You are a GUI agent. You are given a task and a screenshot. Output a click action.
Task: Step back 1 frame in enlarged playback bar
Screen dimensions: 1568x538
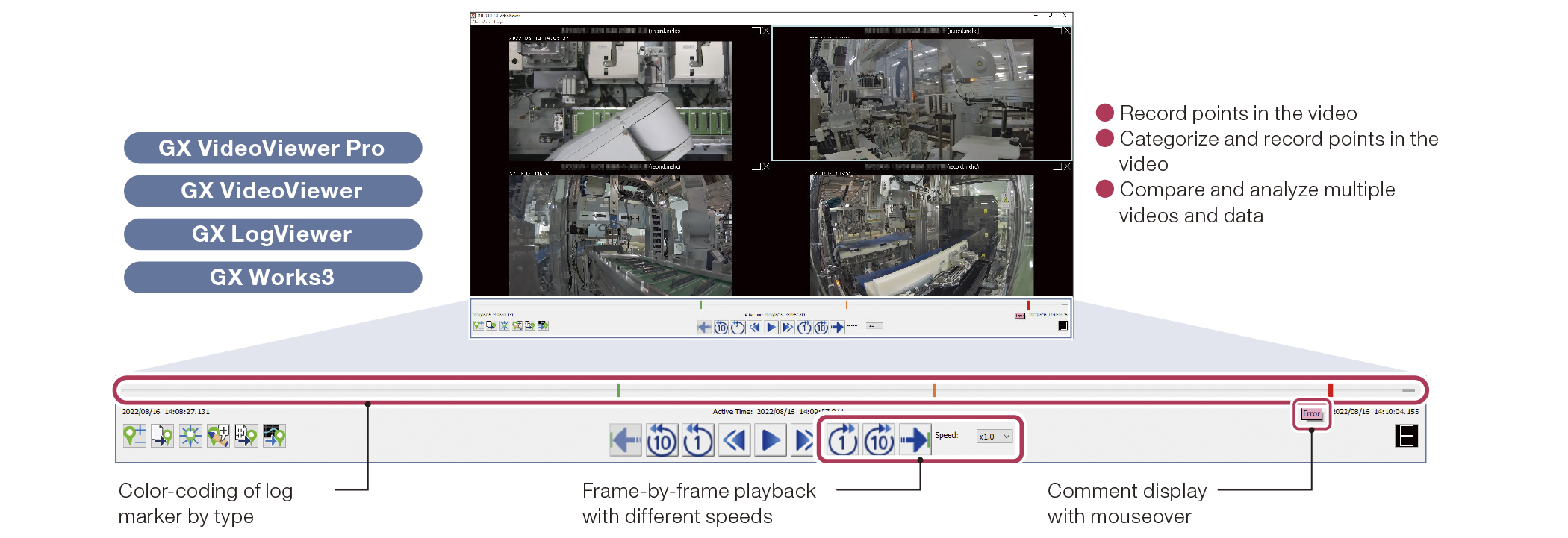pos(698,440)
